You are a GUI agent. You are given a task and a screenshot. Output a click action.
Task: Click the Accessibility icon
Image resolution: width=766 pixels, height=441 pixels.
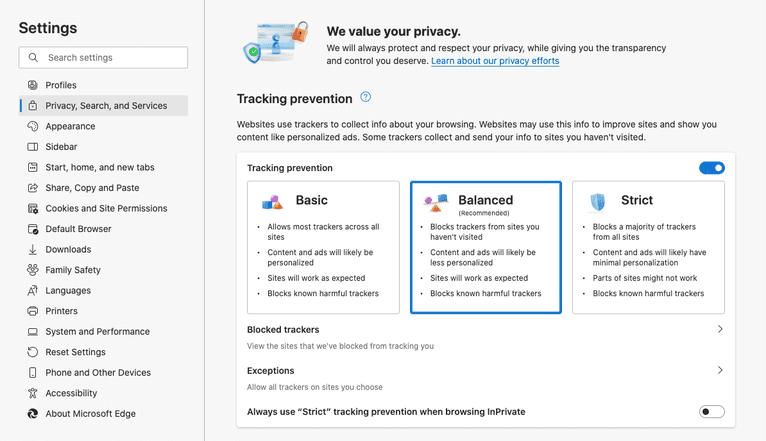(x=33, y=393)
